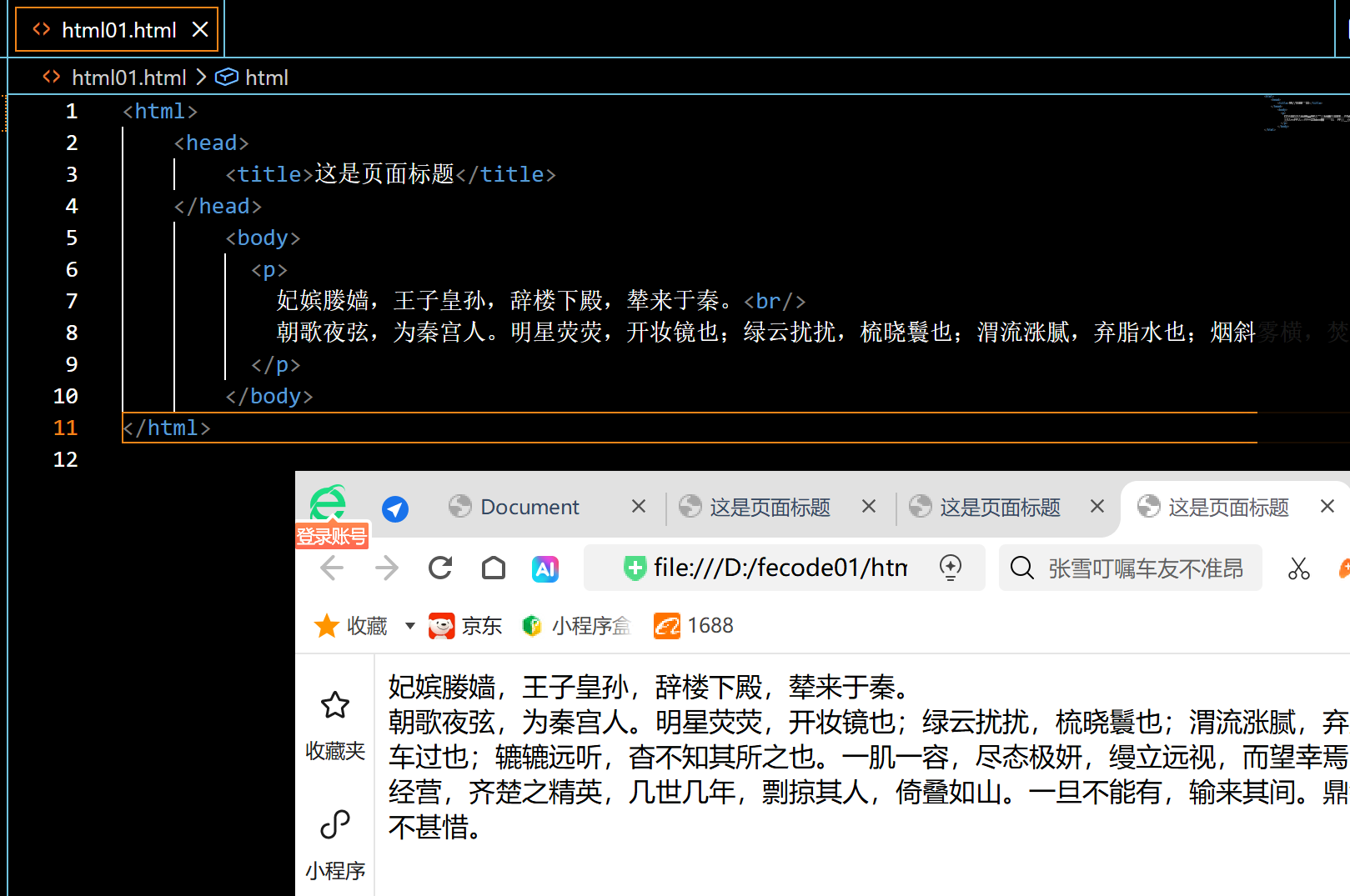Viewport: 1350px width, 896px height.
Task: Close the active 这是页面标题 tab
Action: 1327,506
